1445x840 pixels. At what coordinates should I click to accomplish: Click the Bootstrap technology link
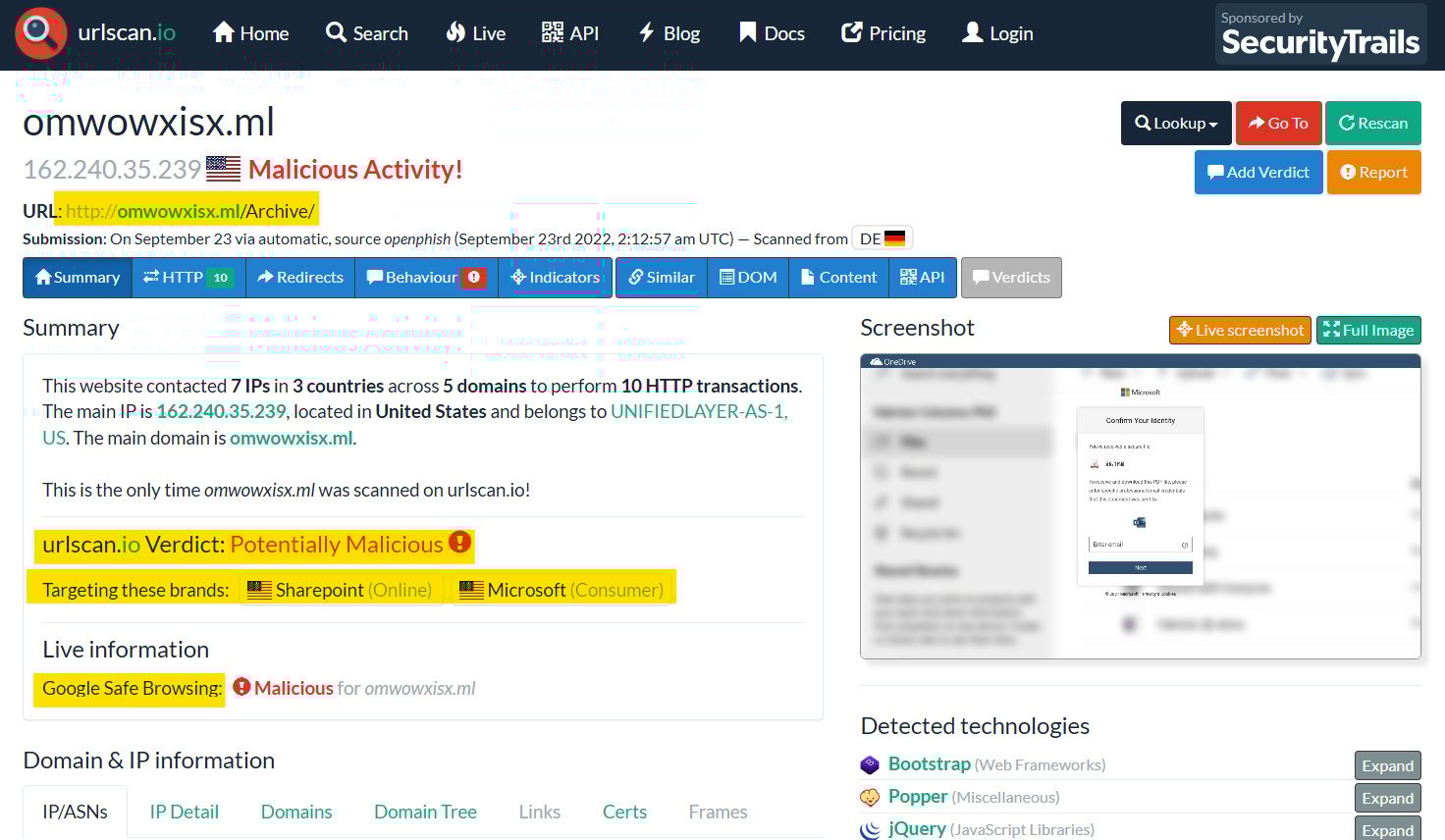[x=930, y=764]
